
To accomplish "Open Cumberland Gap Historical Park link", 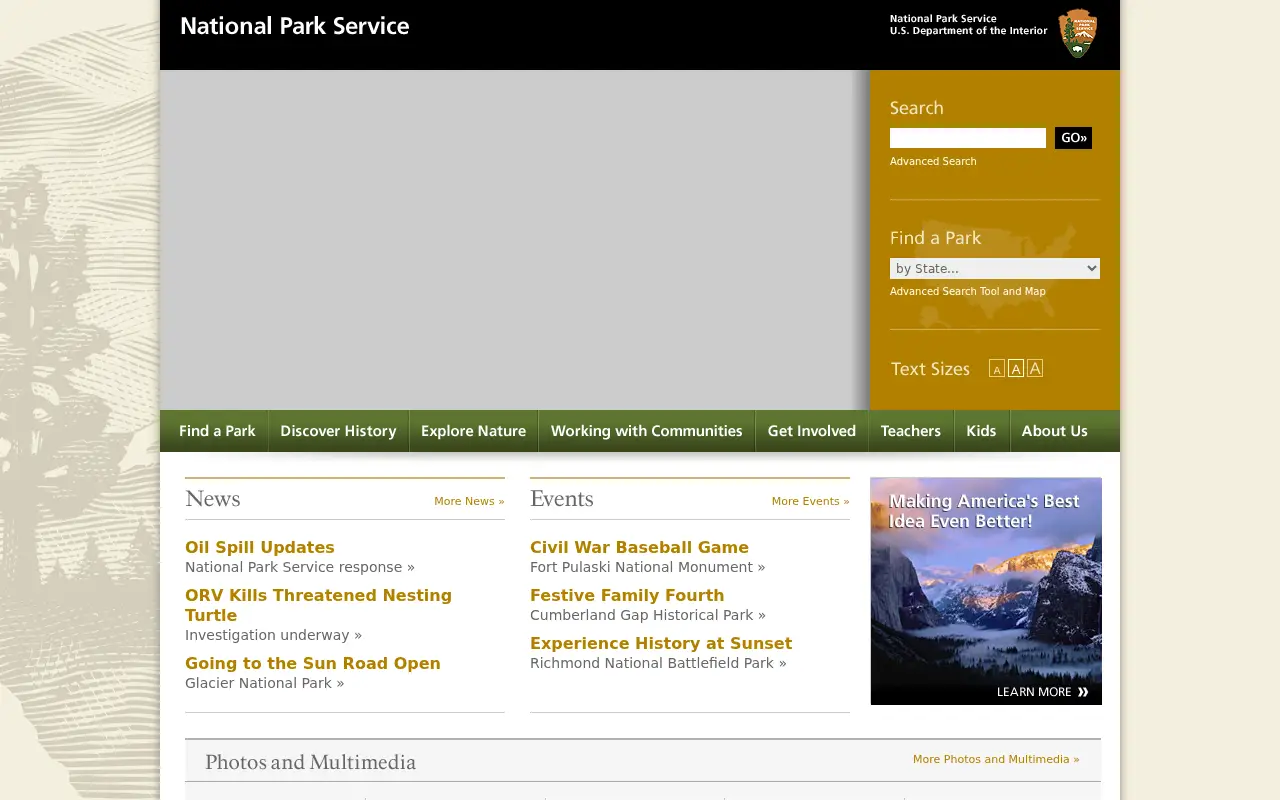I will point(648,615).
